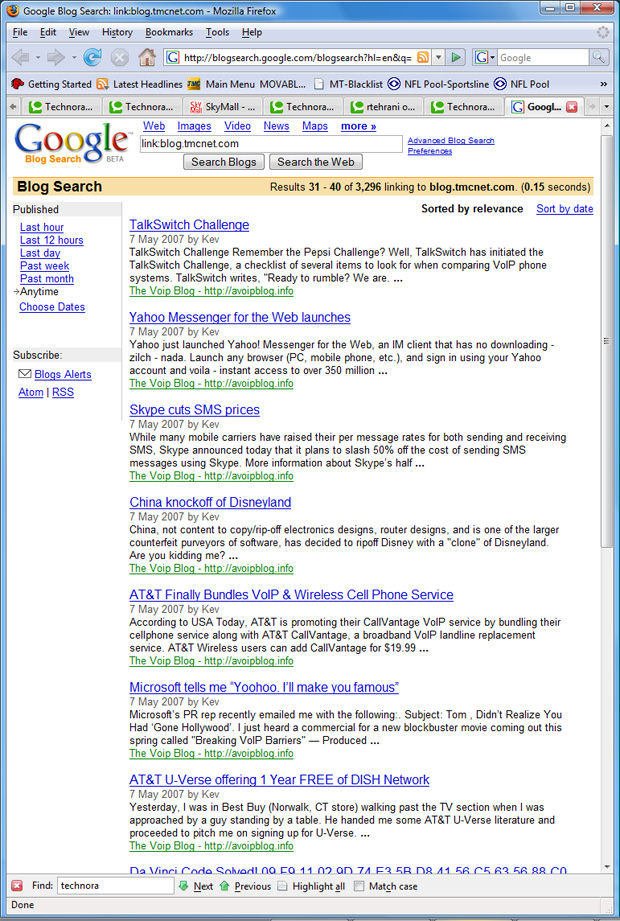The image size is (620, 921).
Task: Open the Bookmarks menu
Action: tap(168, 32)
